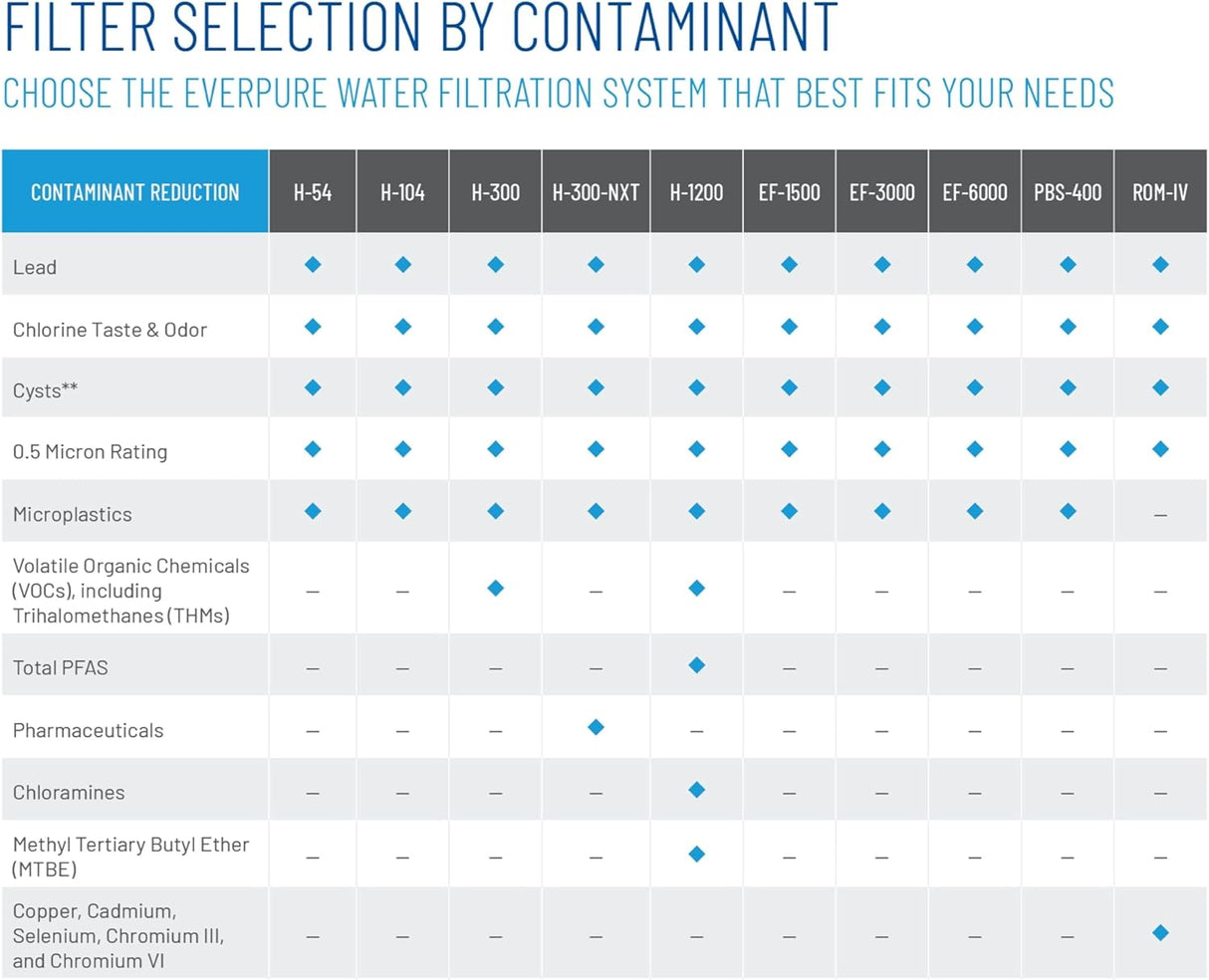Select the H-54 column header
This screenshot has width=1209, height=980.
[x=313, y=192]
